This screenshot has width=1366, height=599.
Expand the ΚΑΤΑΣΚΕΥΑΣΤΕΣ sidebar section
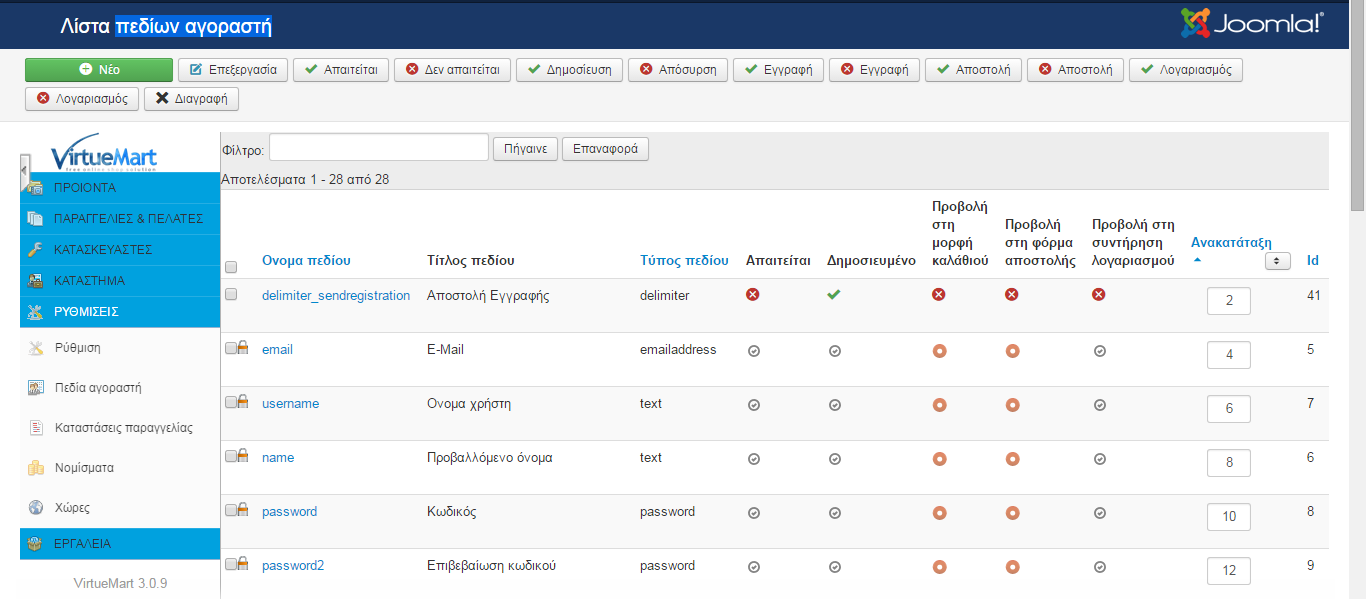120,250
